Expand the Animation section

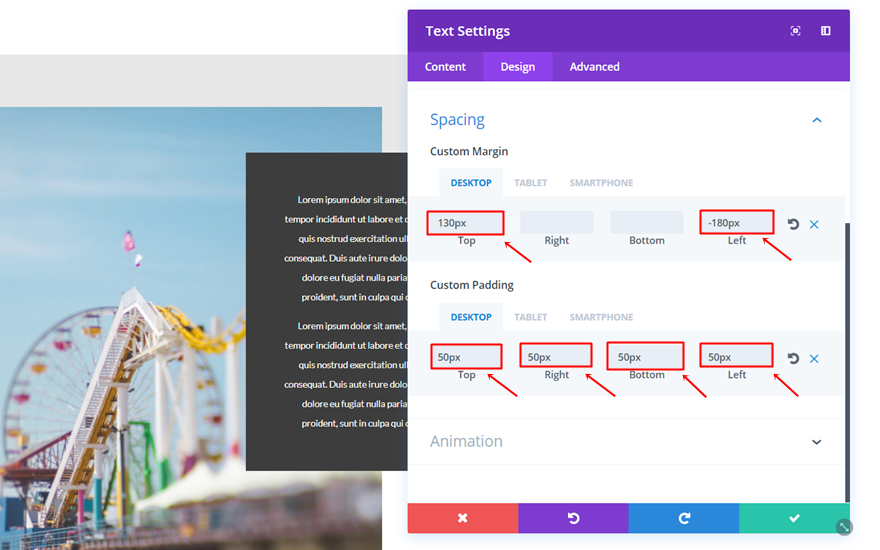(x=817, y=442)
